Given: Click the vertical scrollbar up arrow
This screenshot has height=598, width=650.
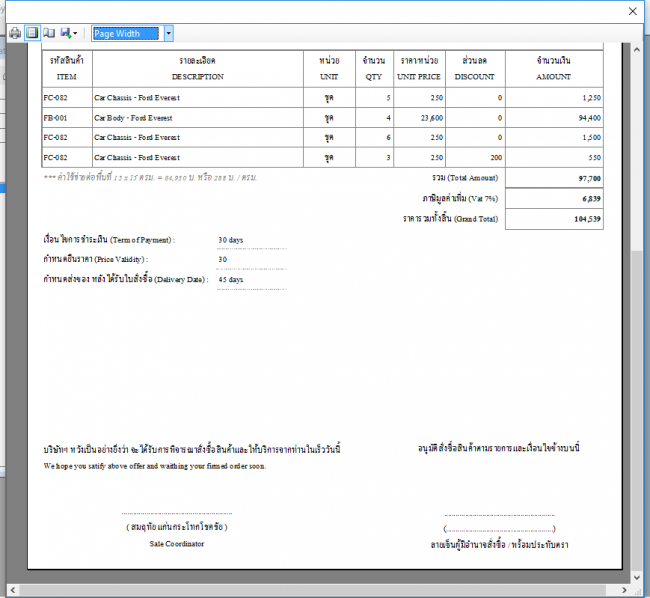Looking at the screenshot, I should (637, 49).
